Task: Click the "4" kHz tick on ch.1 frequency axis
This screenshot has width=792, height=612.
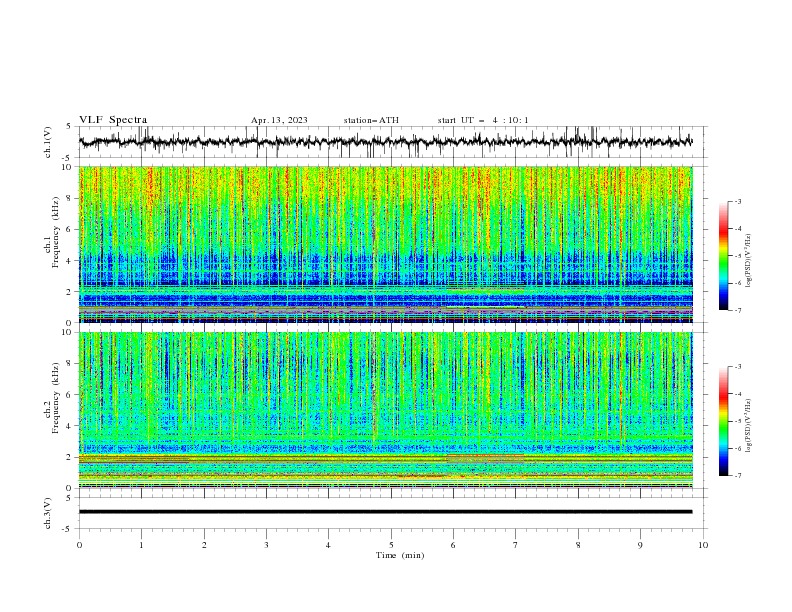Action: coord(71,261)
